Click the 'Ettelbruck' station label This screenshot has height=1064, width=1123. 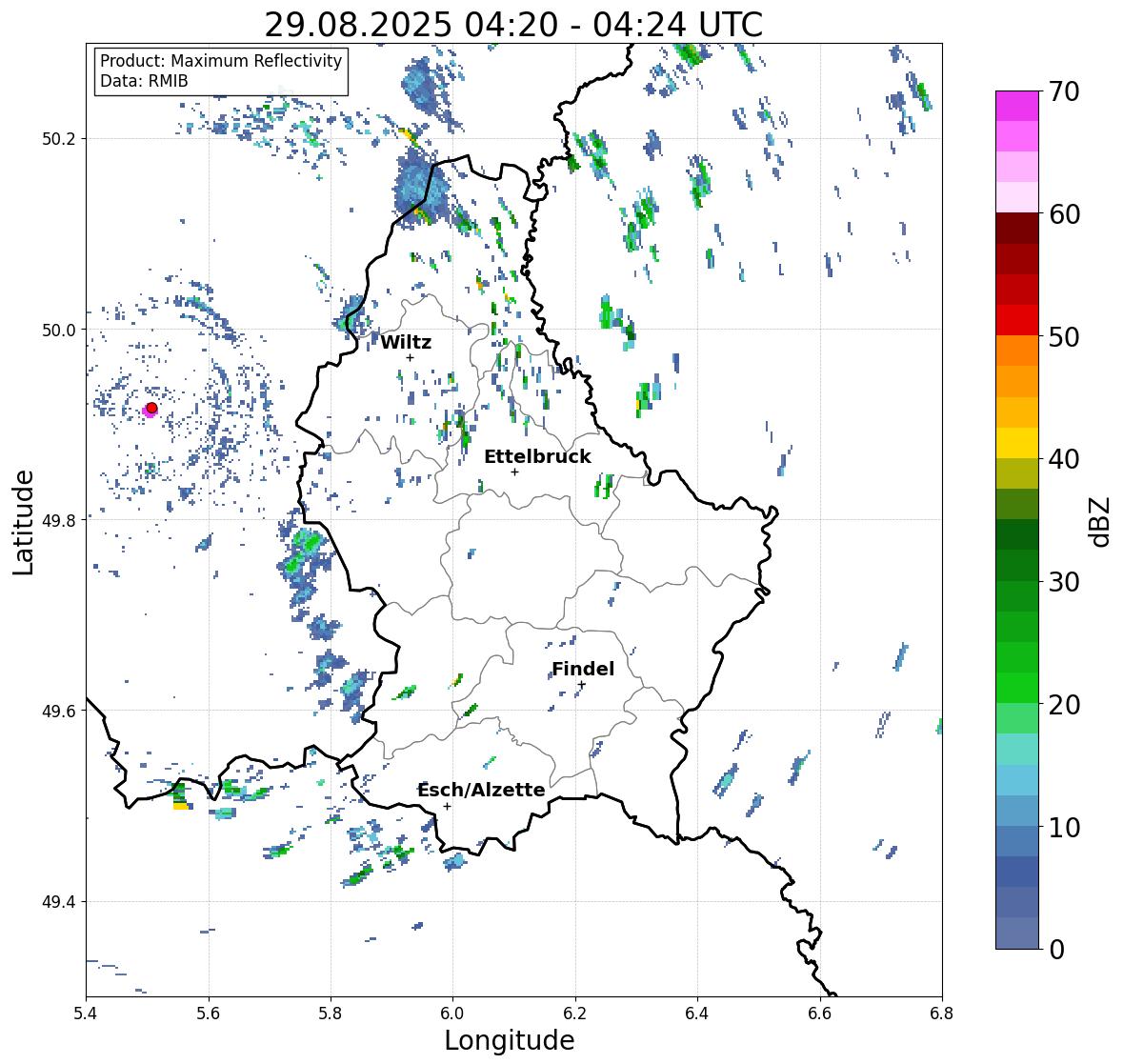(537, 457)
